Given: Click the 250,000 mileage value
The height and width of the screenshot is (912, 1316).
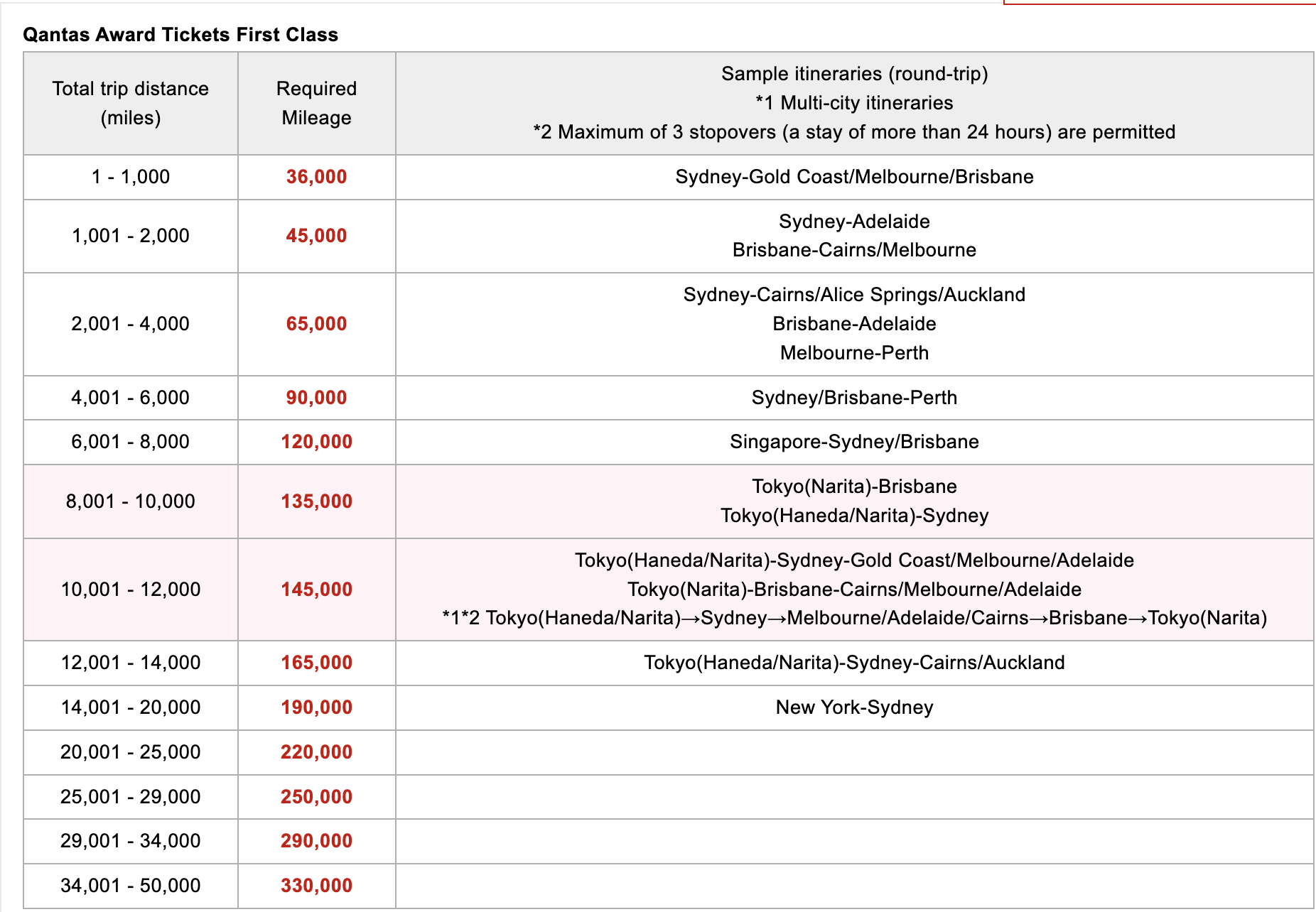Looking at the screenshot, I should click(317, 797).
